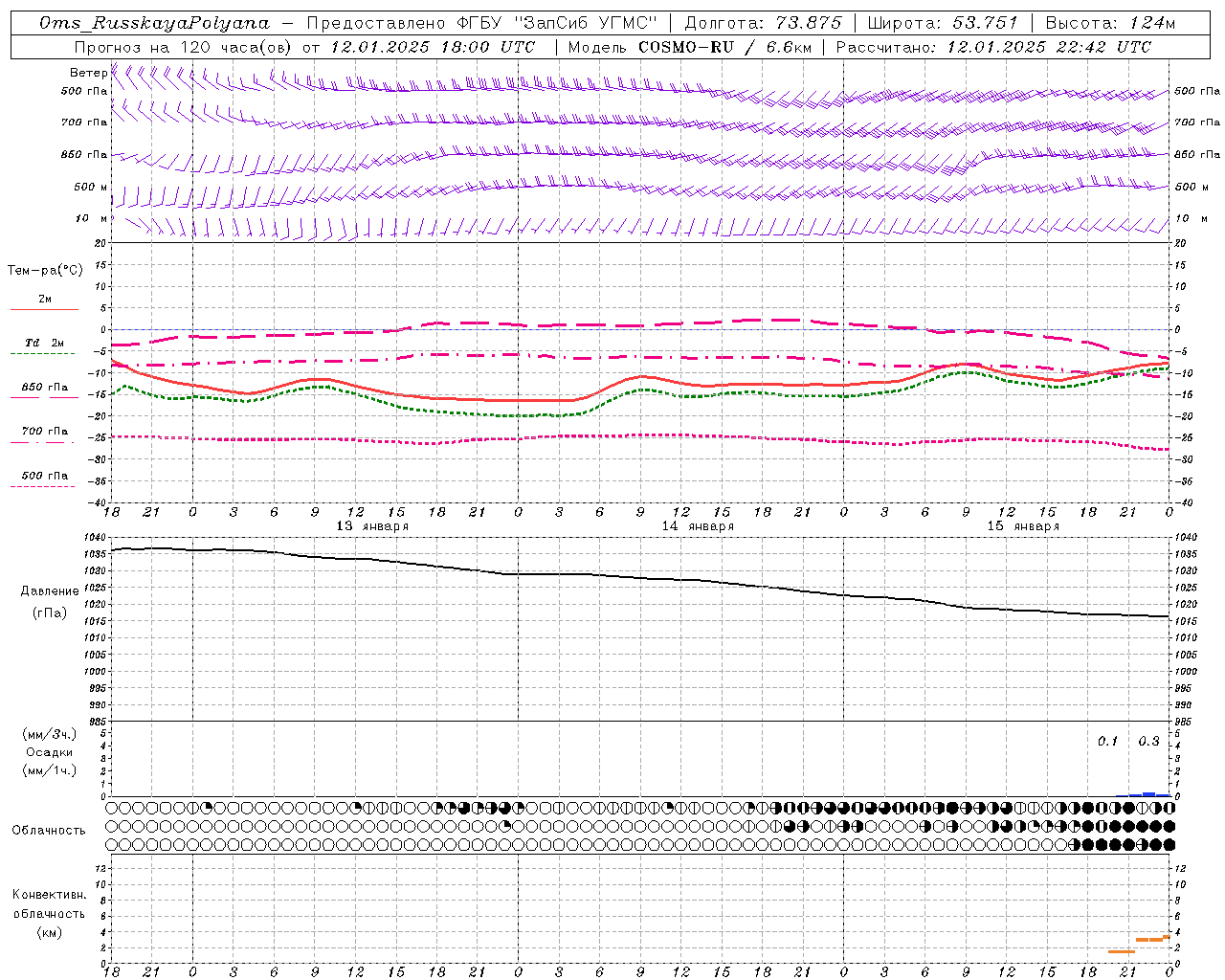
Task: Click the (км) convective height unit label
Action: click(x=50, y=933)
